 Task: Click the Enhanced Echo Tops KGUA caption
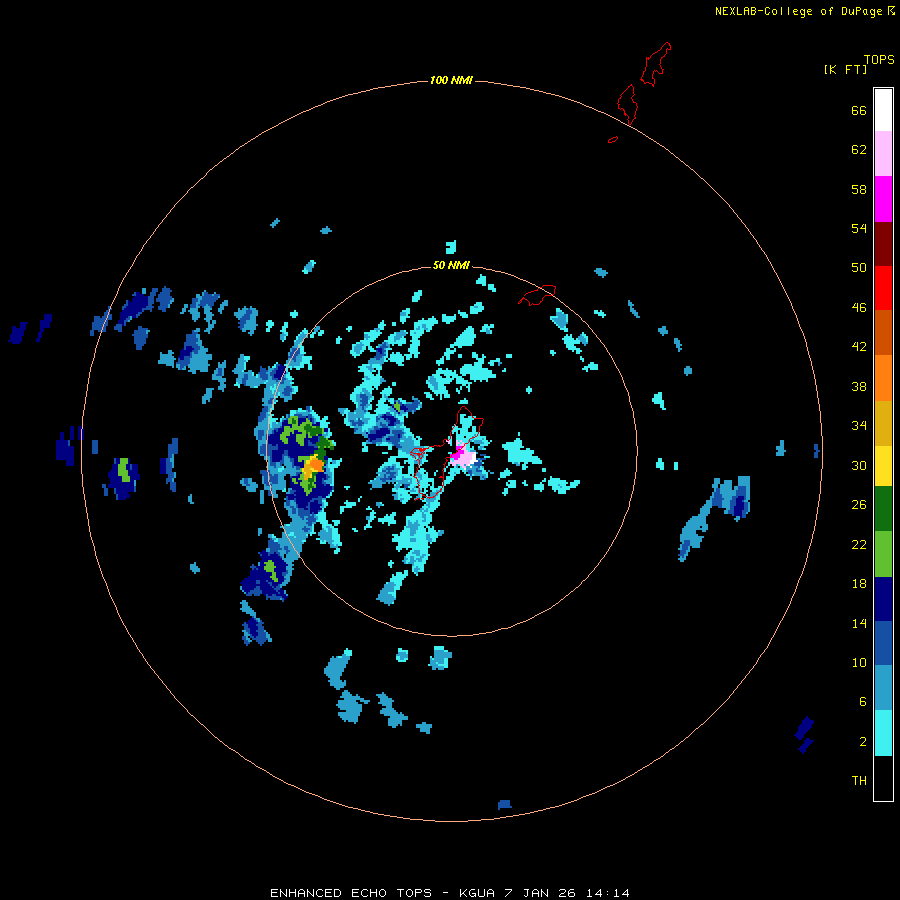(x=450, y=893)
